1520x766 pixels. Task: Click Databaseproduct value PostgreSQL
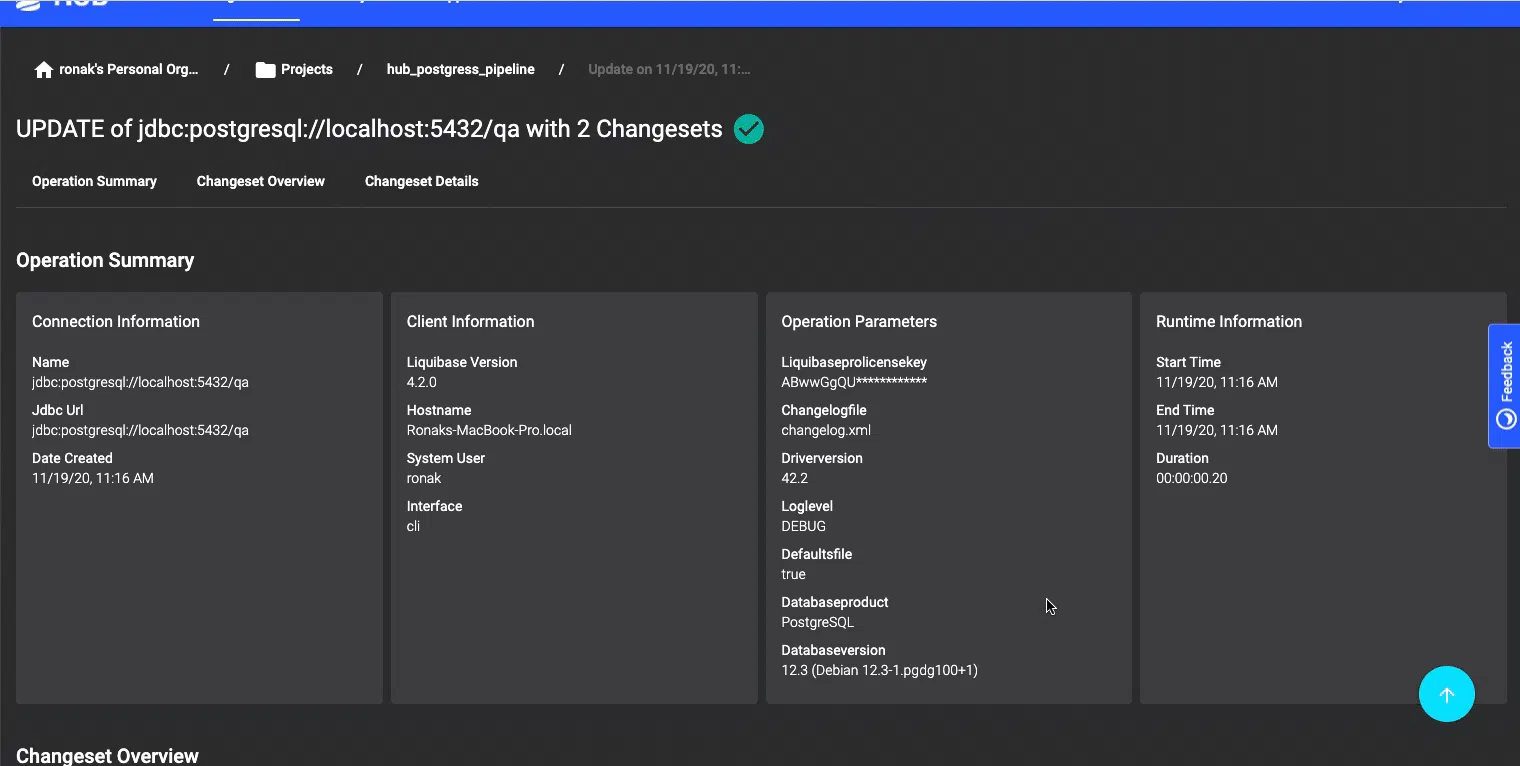pyautogui.click(x=818, y=623)
